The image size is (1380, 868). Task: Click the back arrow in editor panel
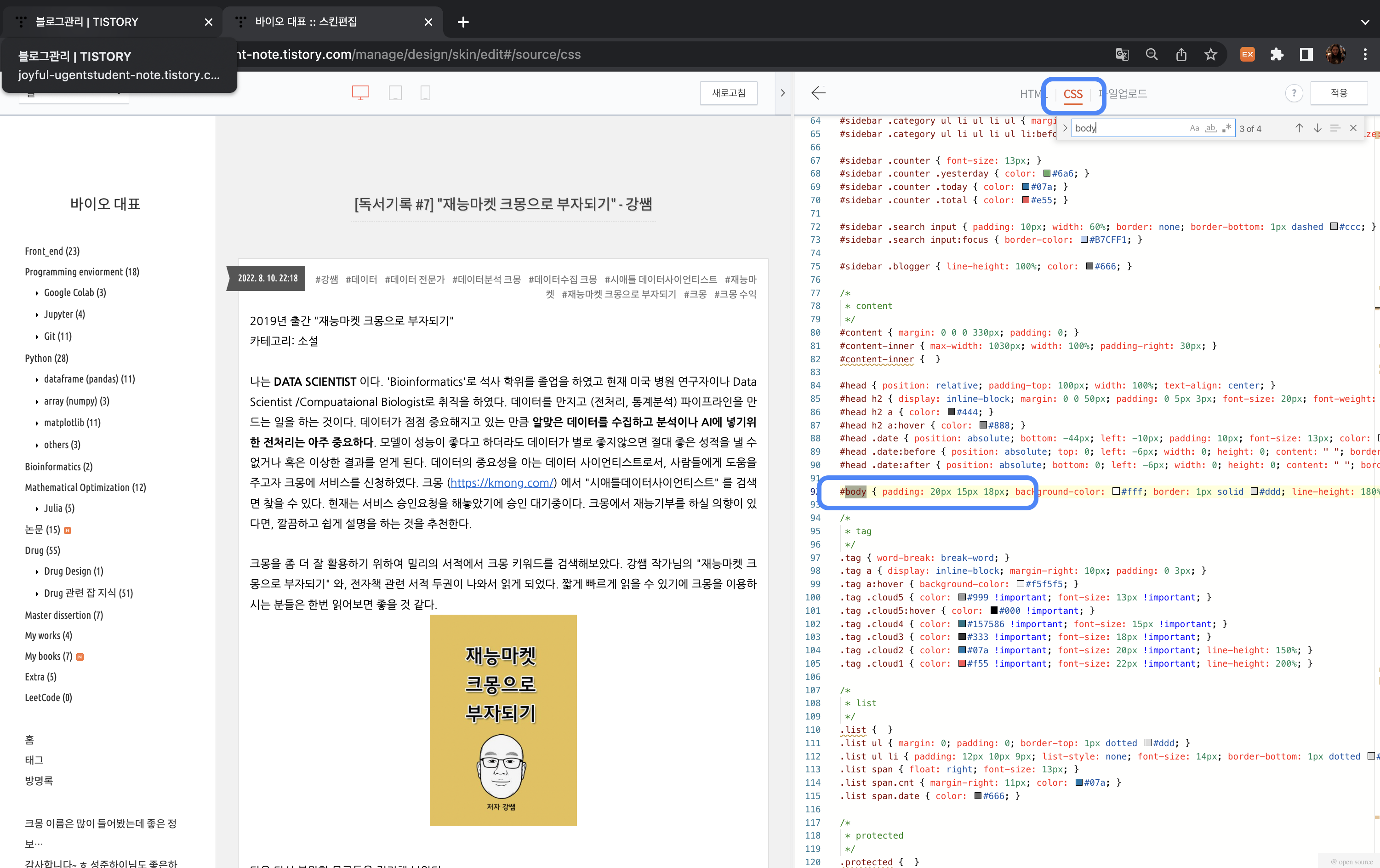click(x=818, y=93)
